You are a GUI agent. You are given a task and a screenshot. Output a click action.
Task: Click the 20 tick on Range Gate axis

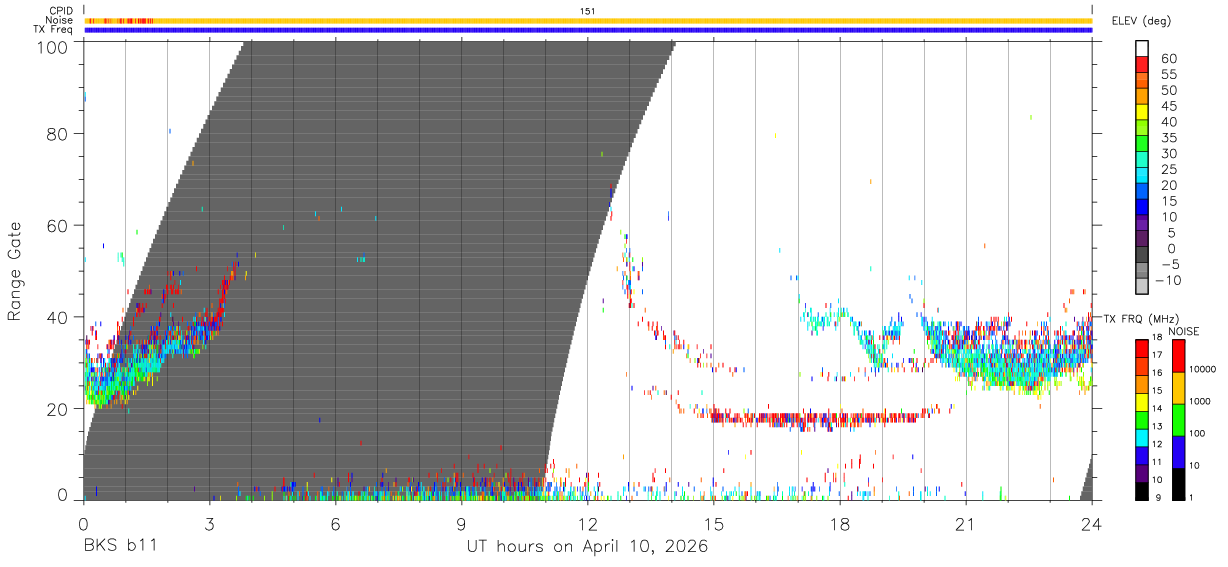click(x=58, y=408)
